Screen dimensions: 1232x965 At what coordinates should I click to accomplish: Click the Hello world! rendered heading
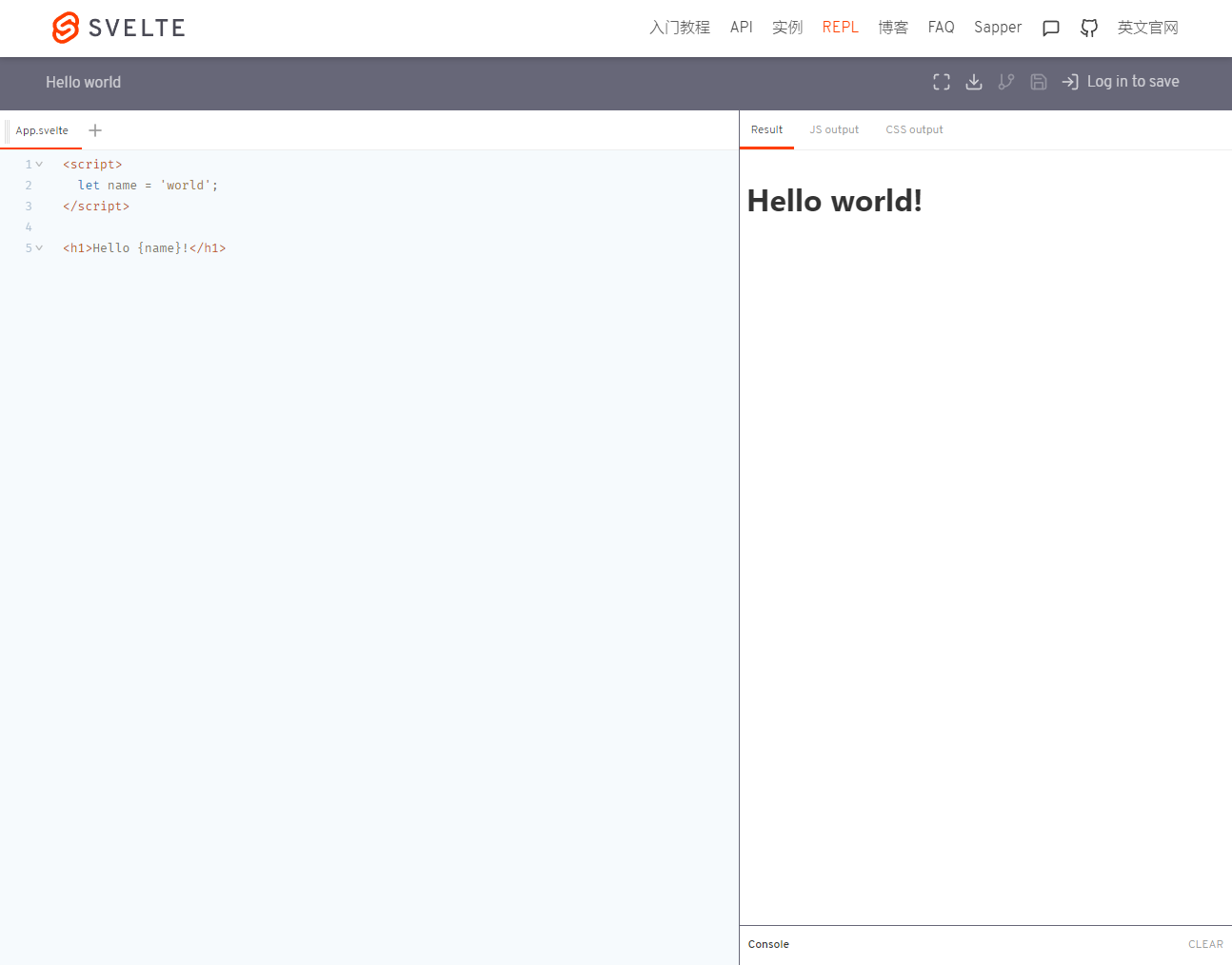[835, 201]
